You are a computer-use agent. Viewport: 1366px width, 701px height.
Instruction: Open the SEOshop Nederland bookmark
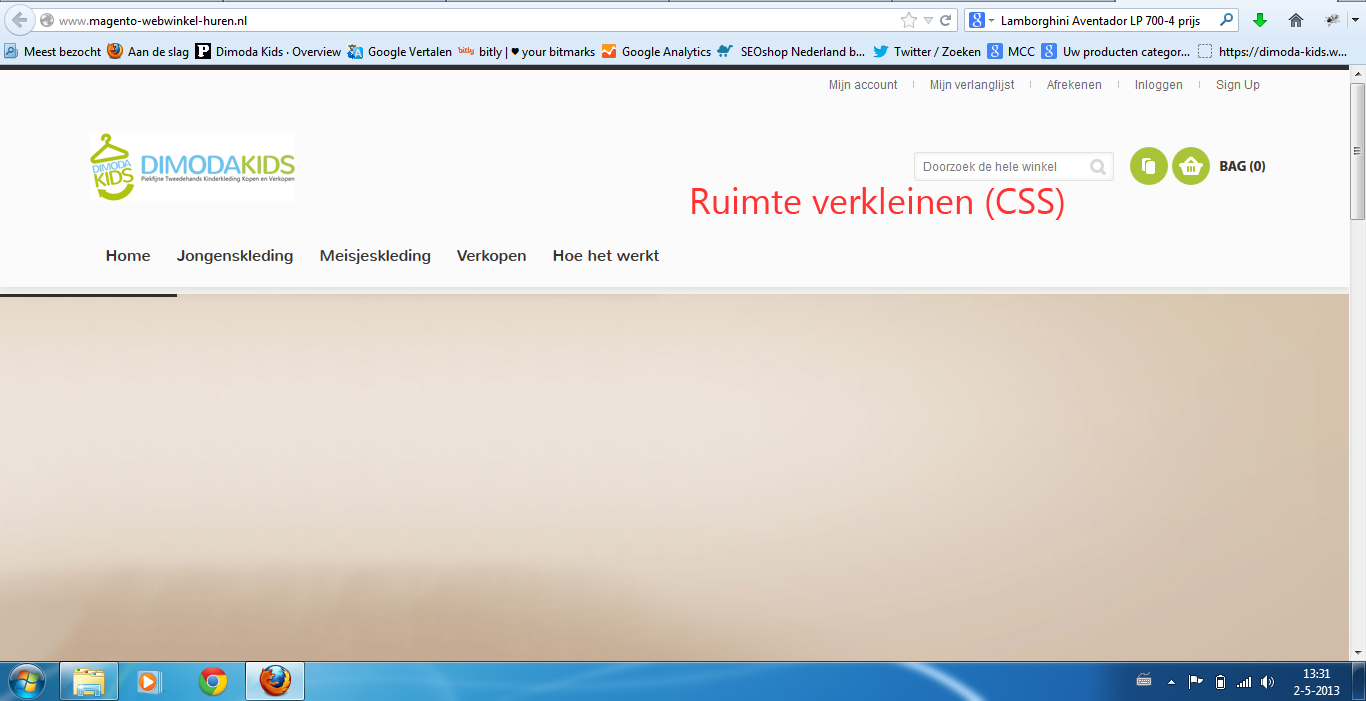click(792, 51)
